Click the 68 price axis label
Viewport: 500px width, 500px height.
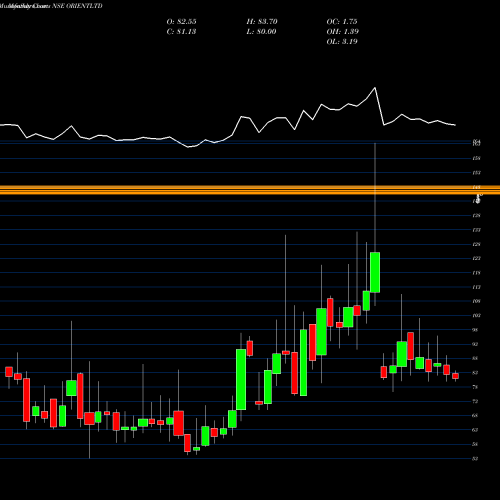coord(475,416)
